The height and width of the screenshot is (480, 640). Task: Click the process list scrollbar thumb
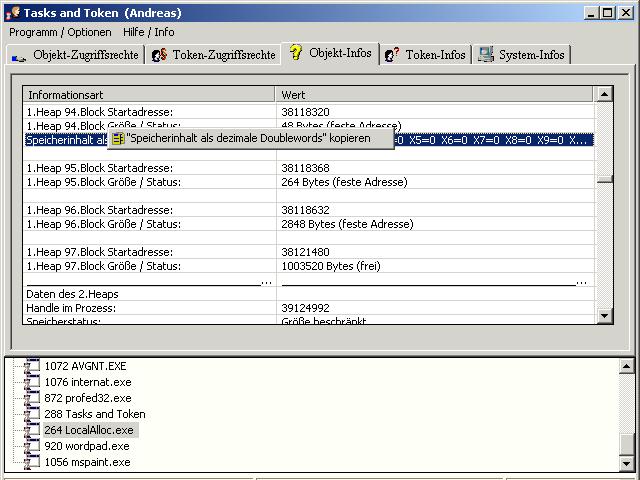point(626,444)
